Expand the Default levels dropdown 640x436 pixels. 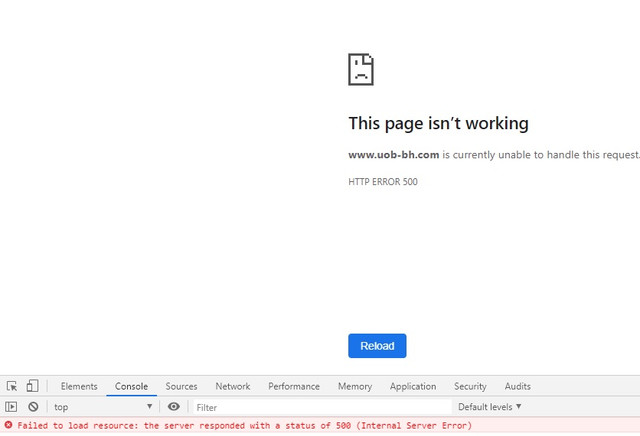click(489, 407)
